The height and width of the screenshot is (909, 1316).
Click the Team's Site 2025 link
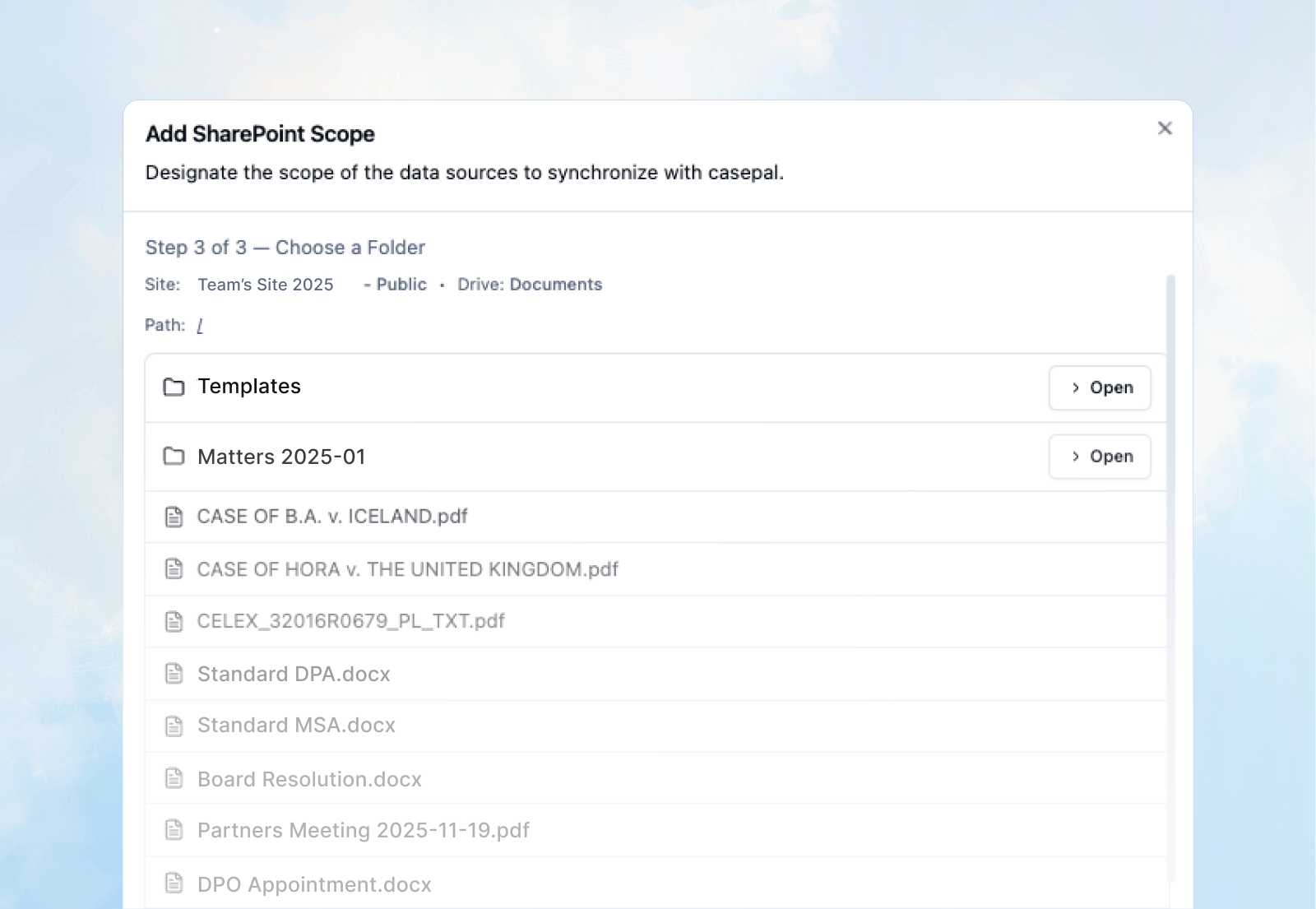tap(265, 285)
